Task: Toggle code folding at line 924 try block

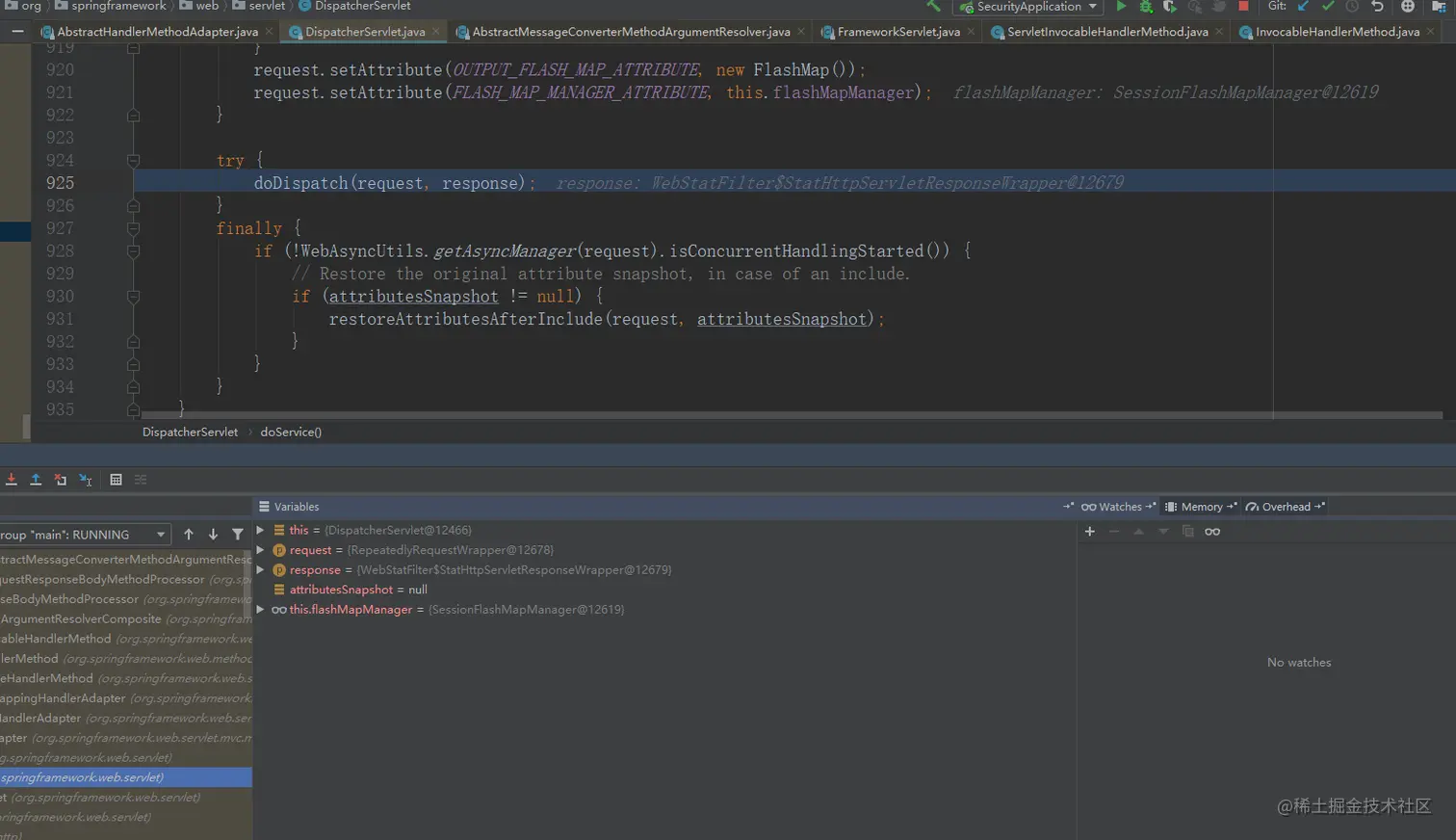Action: (x=134, y=161)
